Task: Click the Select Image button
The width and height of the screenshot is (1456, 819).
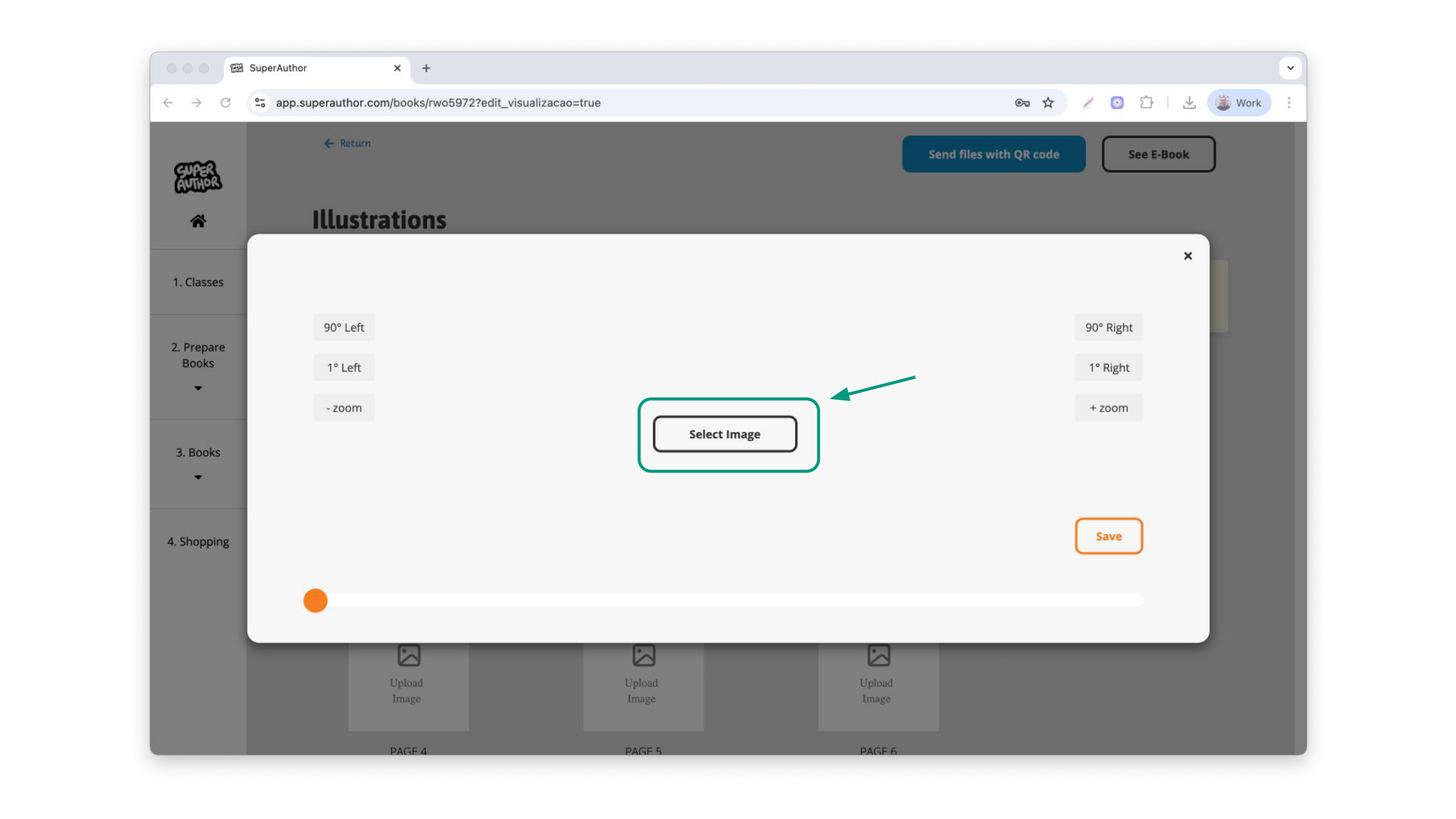Action: click(725, 434)
